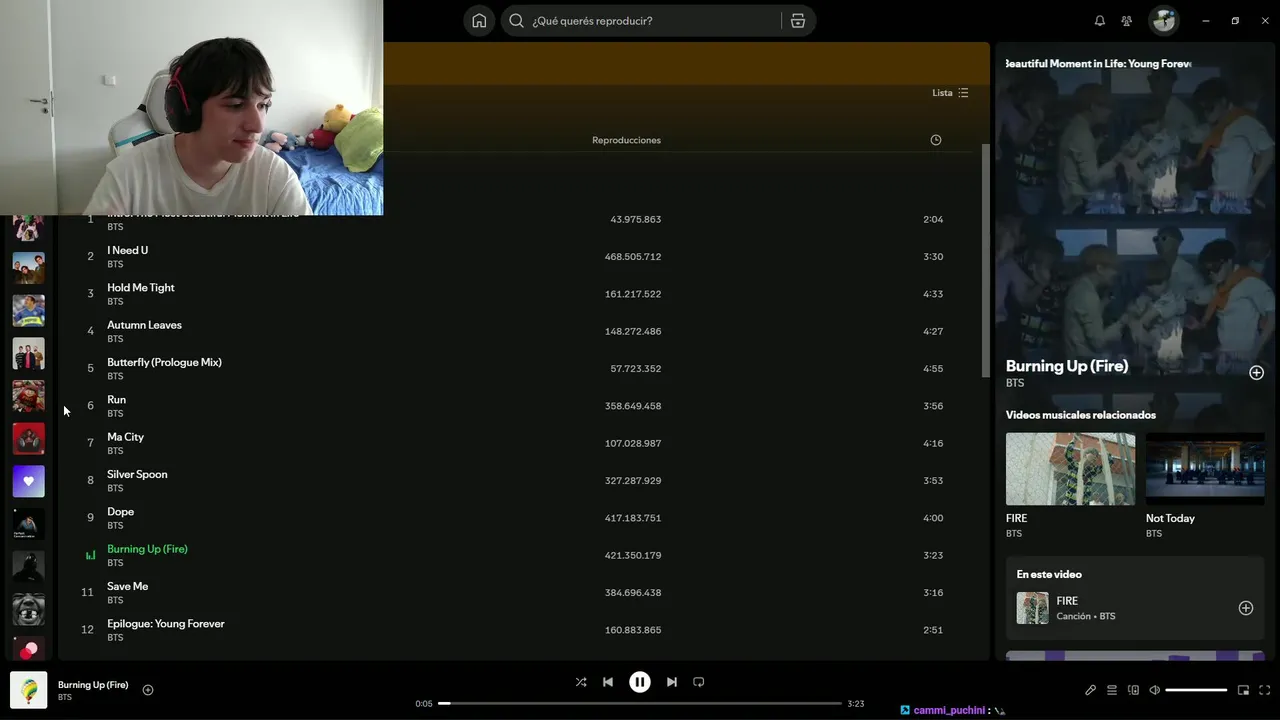1280x720 pixels.
Task: Add Burning Up (Fire) to library in side panel
Action: click(1256, 372)
